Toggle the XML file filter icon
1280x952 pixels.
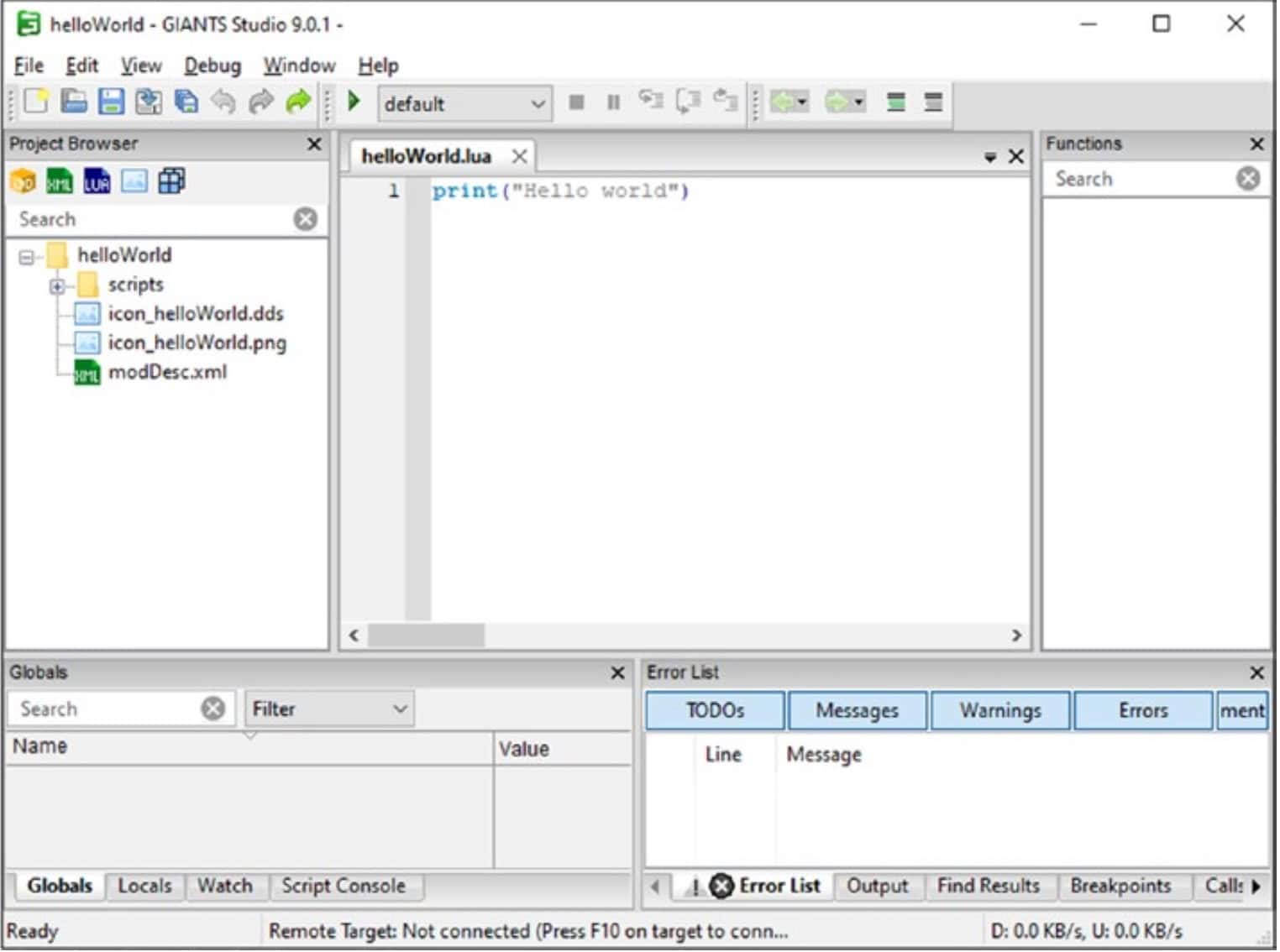pyautogui.click(x=60, y=181)
